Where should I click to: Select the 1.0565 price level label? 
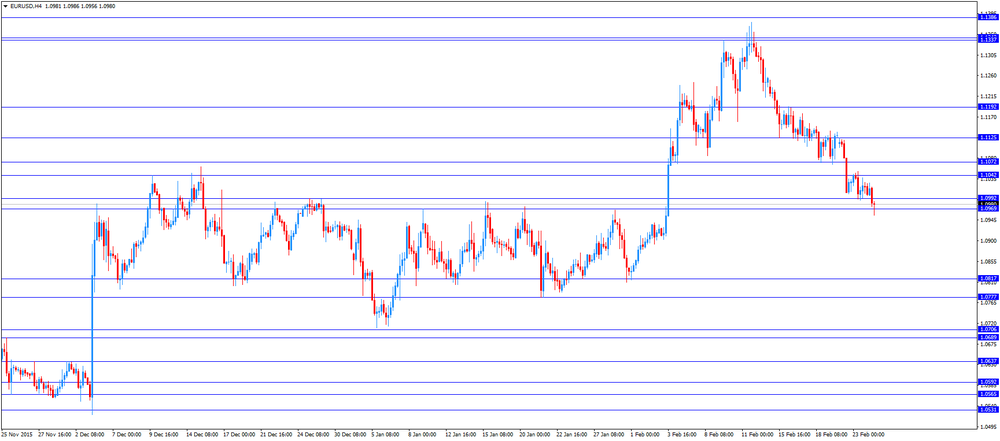click(988, 394)
